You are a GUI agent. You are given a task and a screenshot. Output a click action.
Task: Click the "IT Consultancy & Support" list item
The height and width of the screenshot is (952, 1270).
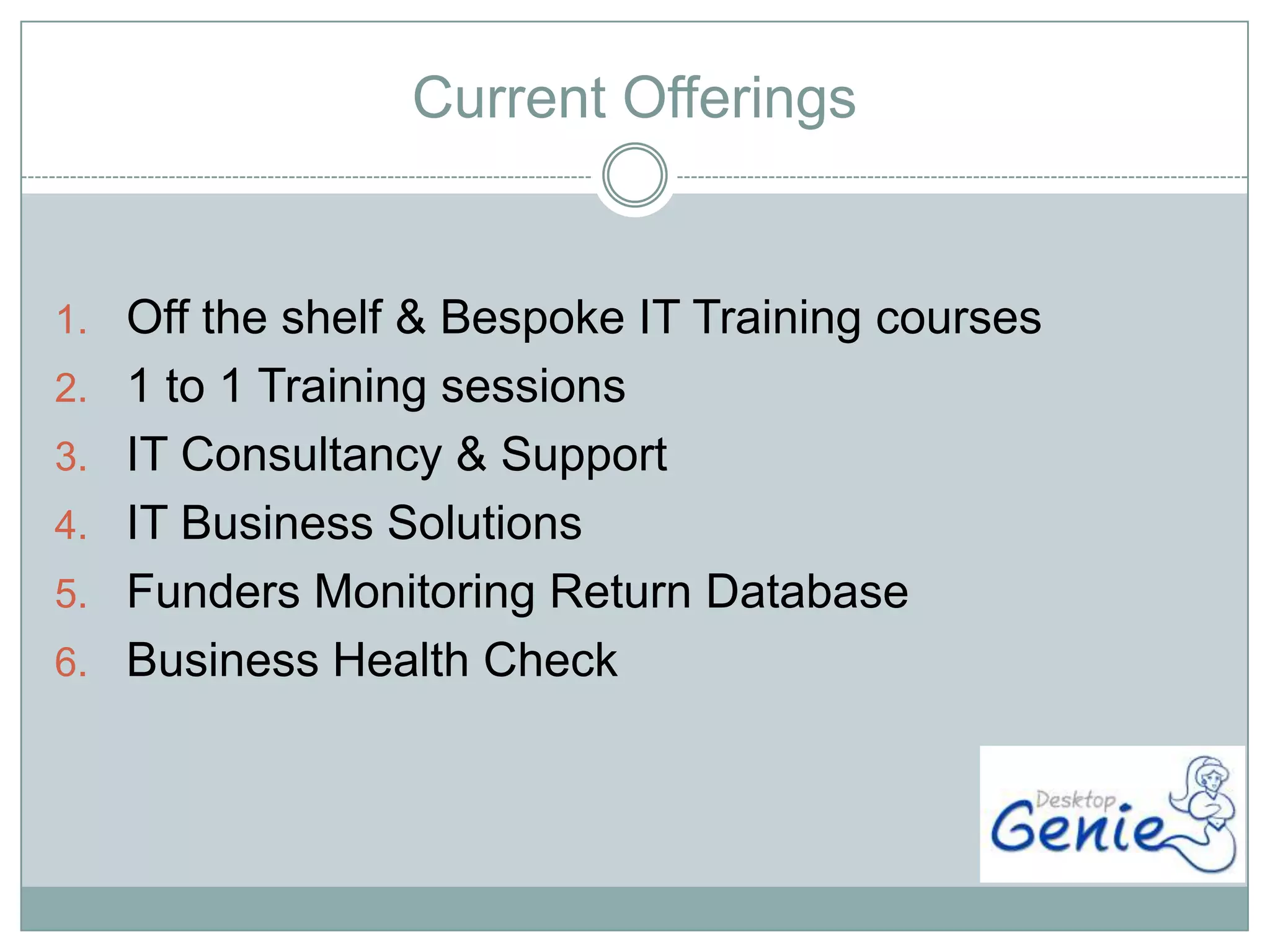click(x=397, y=454)
